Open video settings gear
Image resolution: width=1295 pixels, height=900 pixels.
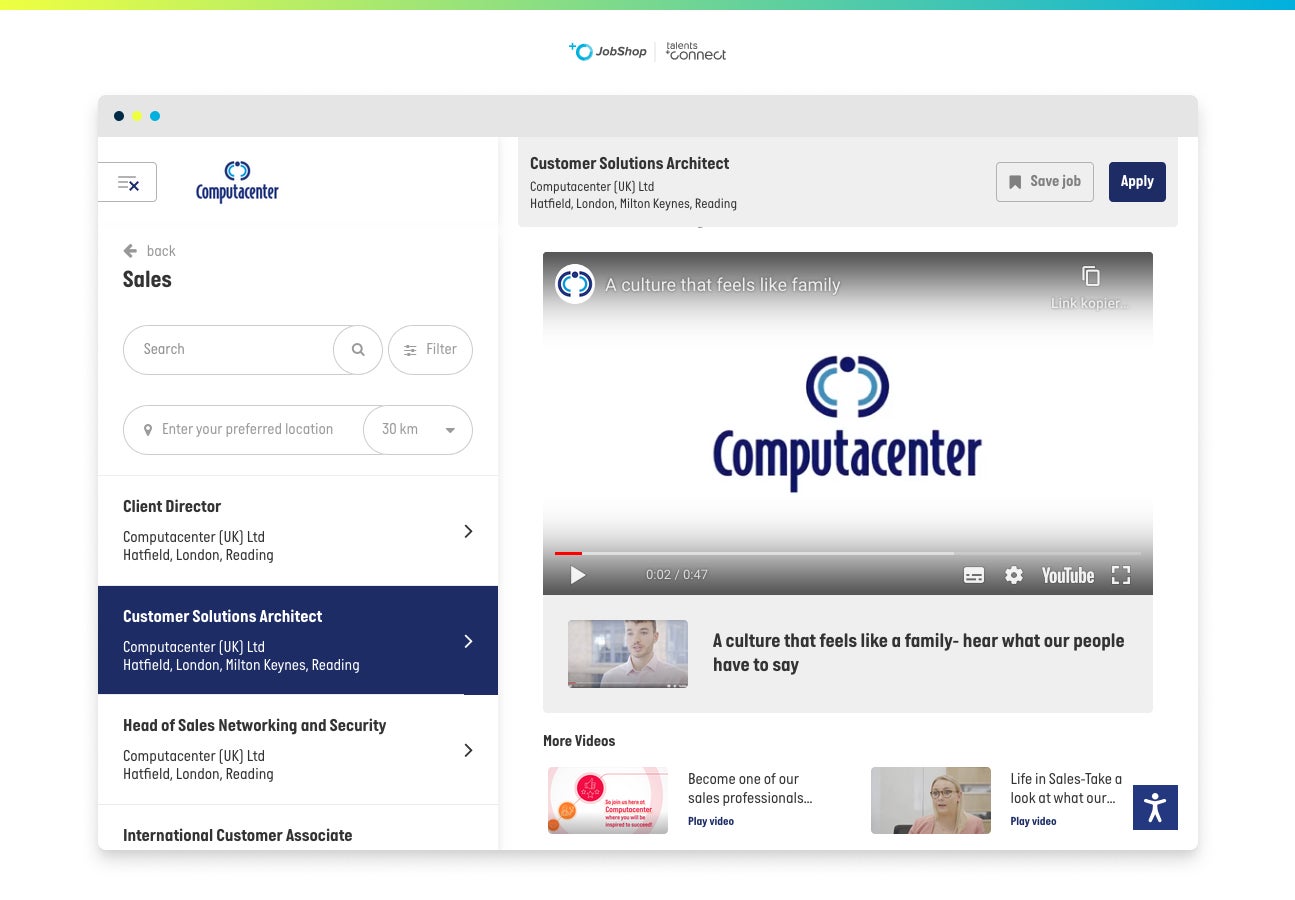1014,575
